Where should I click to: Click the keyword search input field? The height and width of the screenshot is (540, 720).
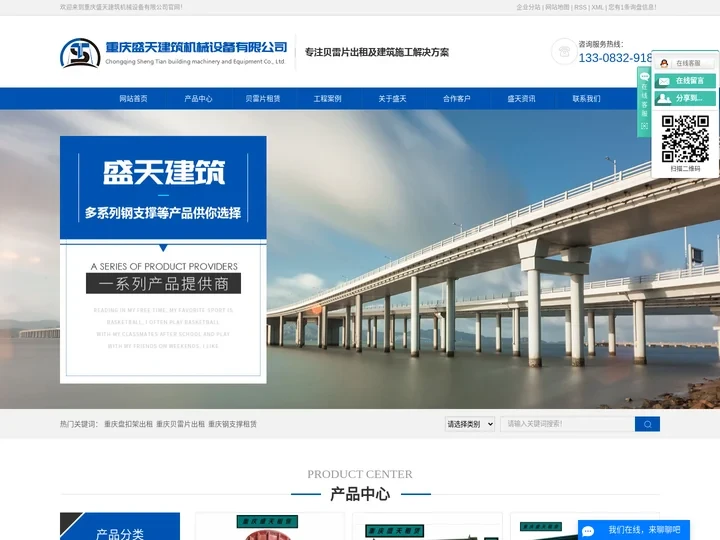coord(568,424)
